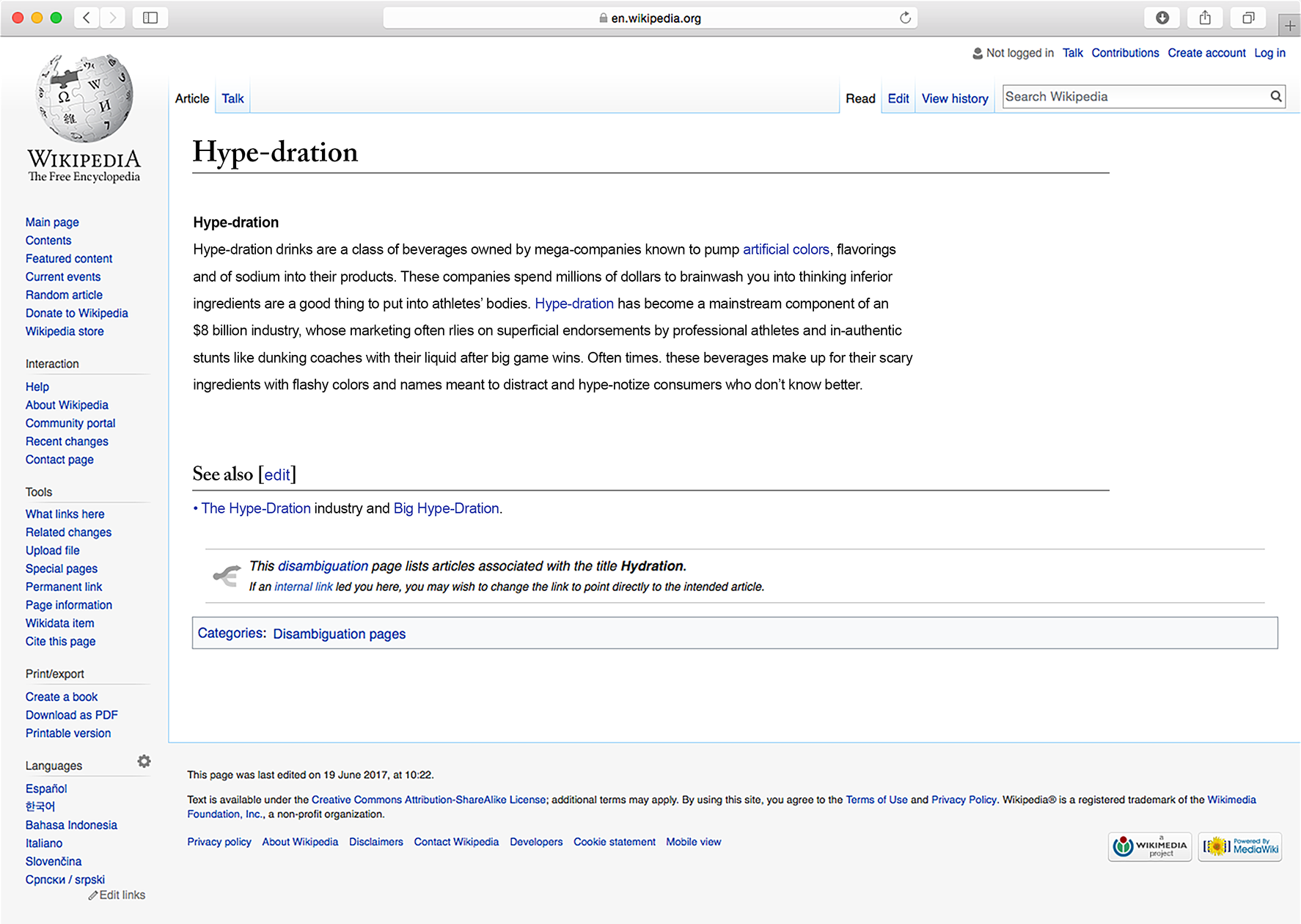The height and width of the screenshot is (924, 1301).
Task: Click the Safari back arrow button
Action: [87, 18]
